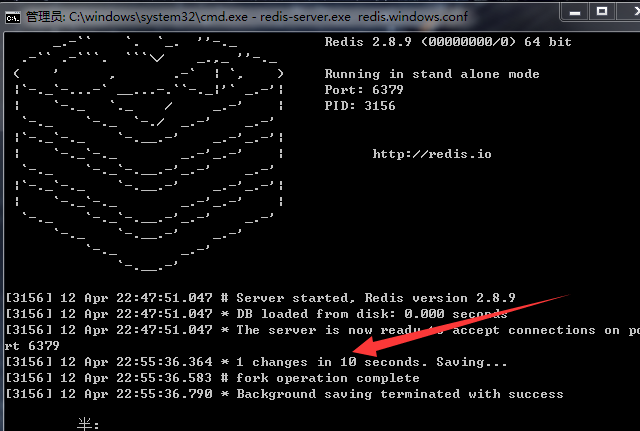The width and height of the screenshot is (640, 431).
Task: Select the 'PID: 3156' text
Action: click(x=360, y=106)
